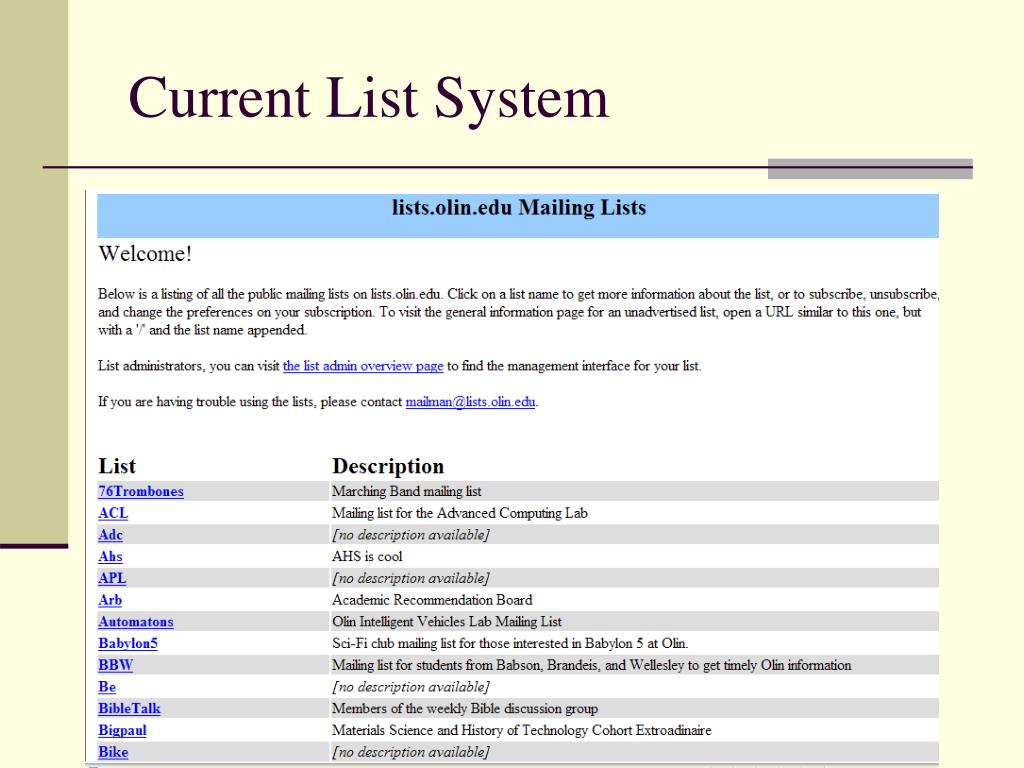
Task: Click the mailman@lists.olin.edu email link
Action: coord(470,402)
